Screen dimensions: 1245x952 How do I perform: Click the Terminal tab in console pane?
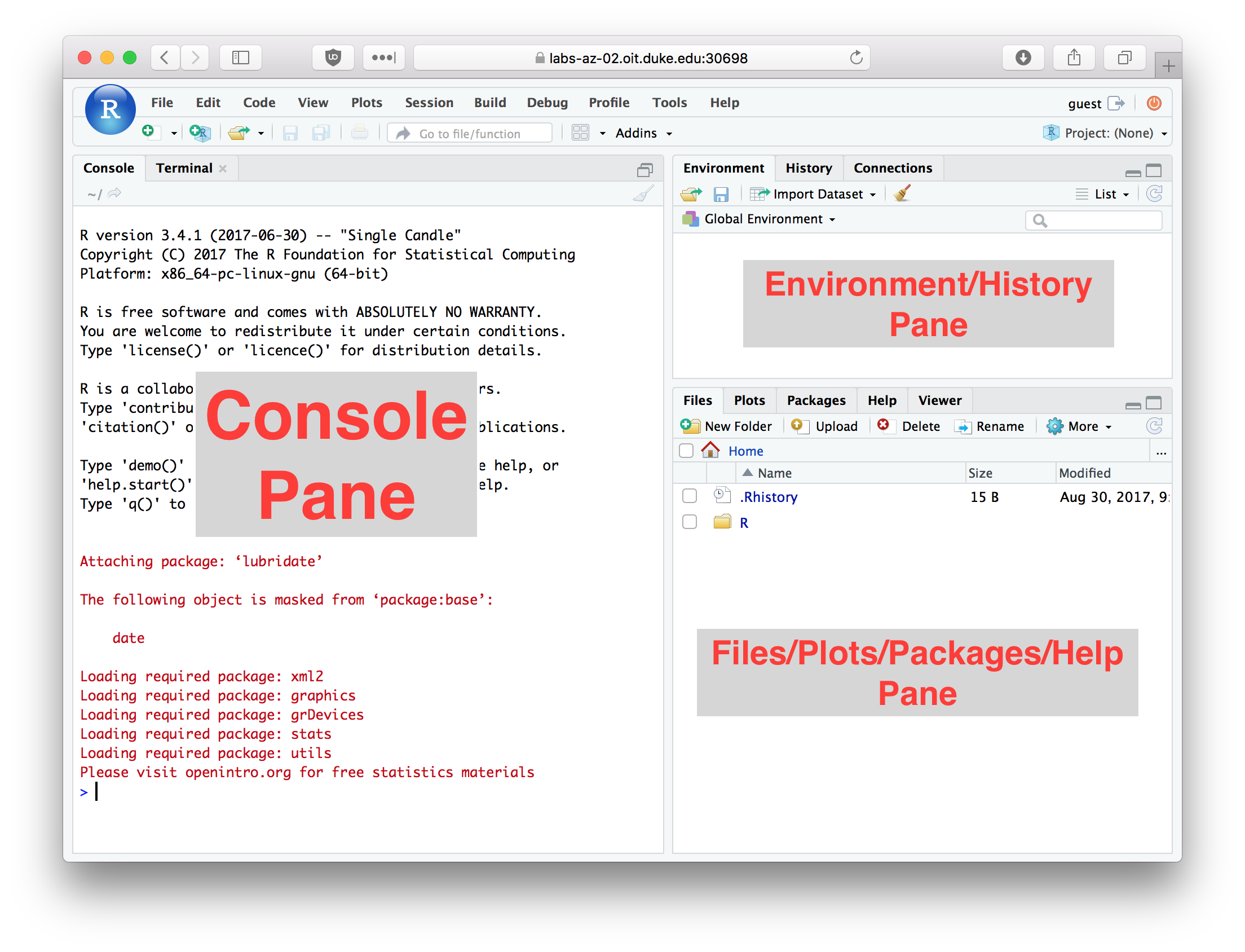pos(183,168)
